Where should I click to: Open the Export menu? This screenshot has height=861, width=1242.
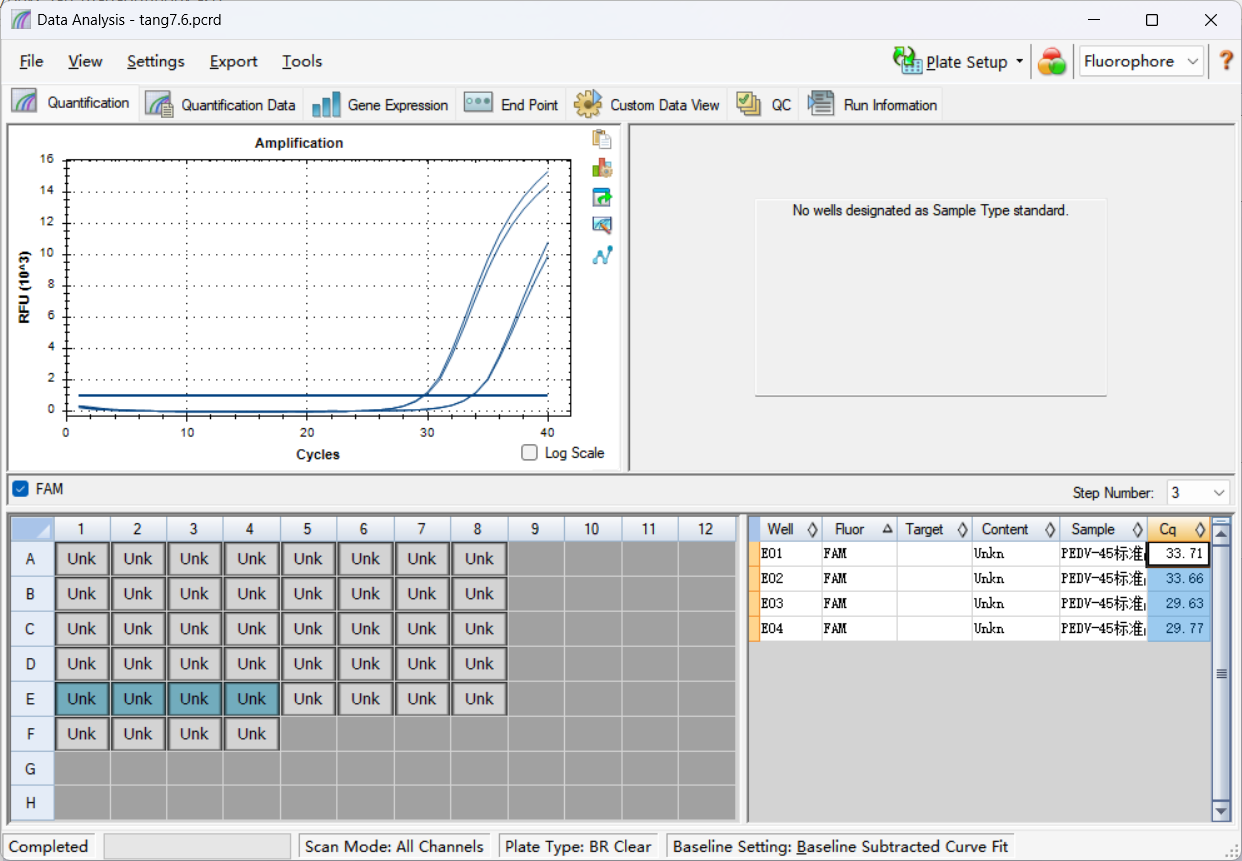click(233, 61)
